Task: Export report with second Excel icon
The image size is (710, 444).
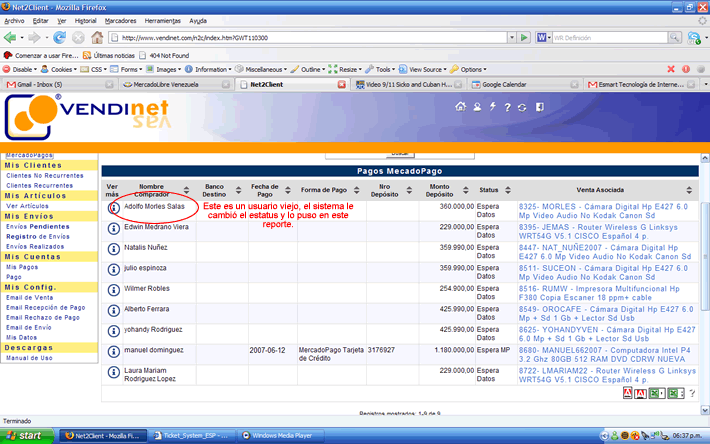Action: point(676,393)
